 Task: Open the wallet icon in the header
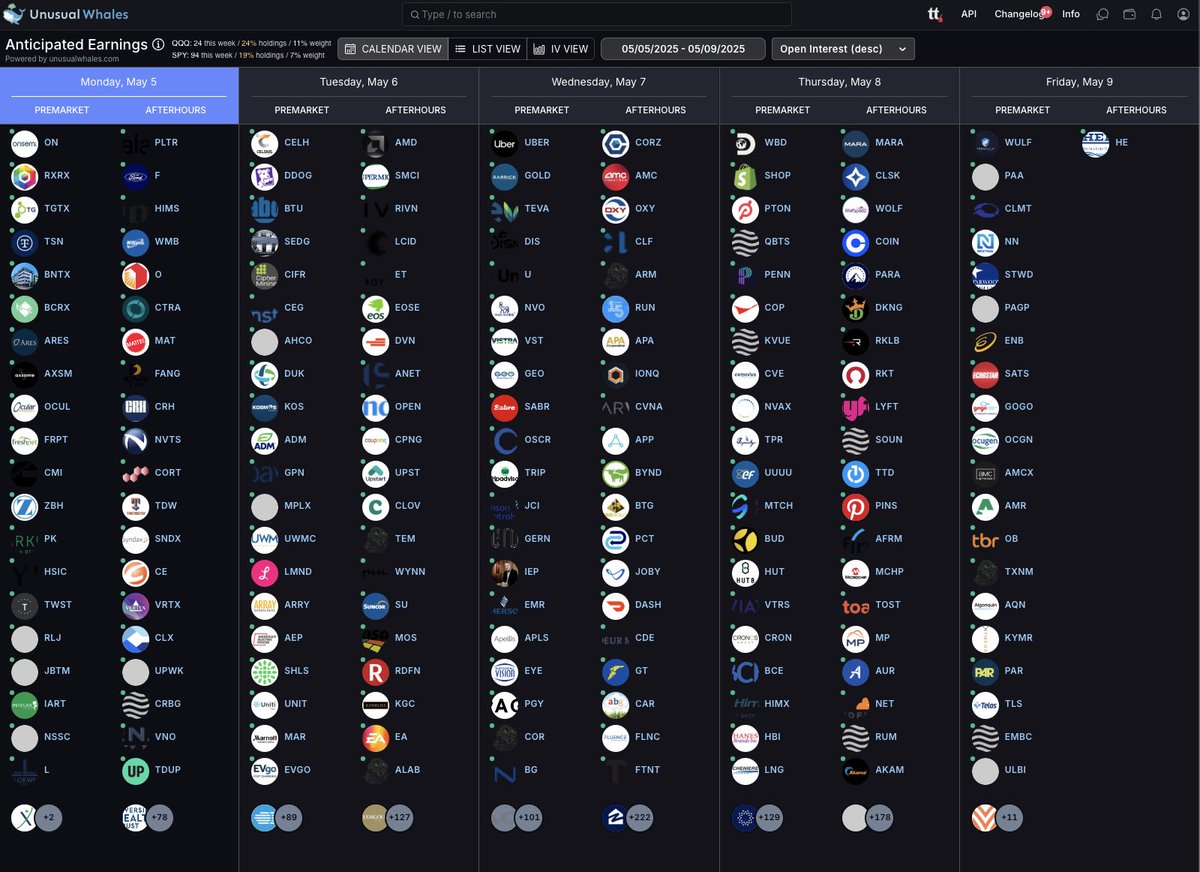point(1130,14)
